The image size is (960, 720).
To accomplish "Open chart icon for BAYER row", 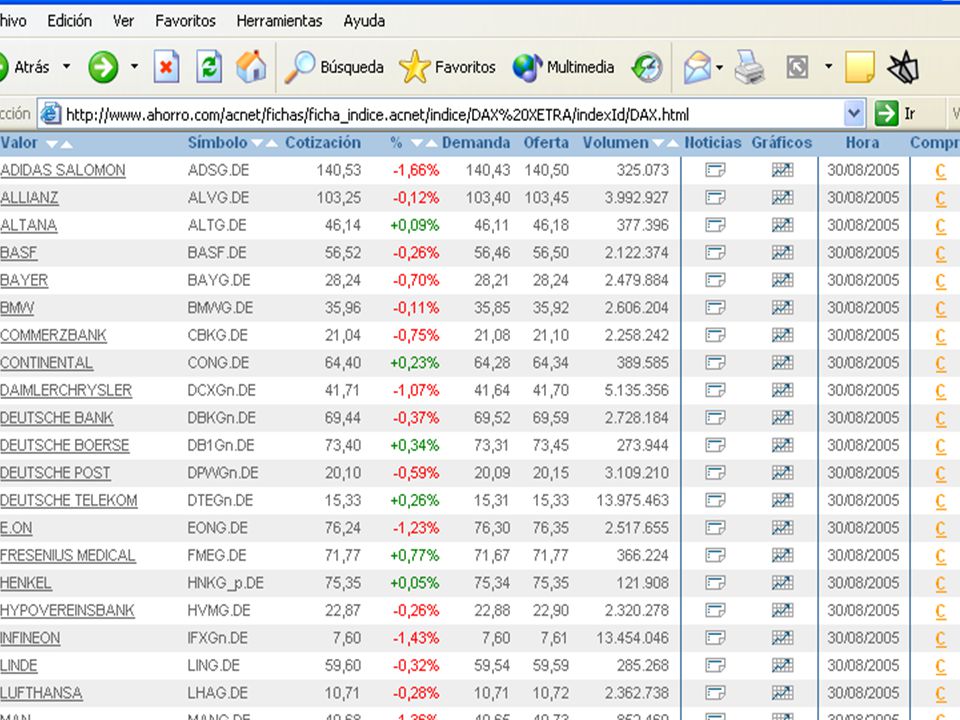I will point(782,280).
